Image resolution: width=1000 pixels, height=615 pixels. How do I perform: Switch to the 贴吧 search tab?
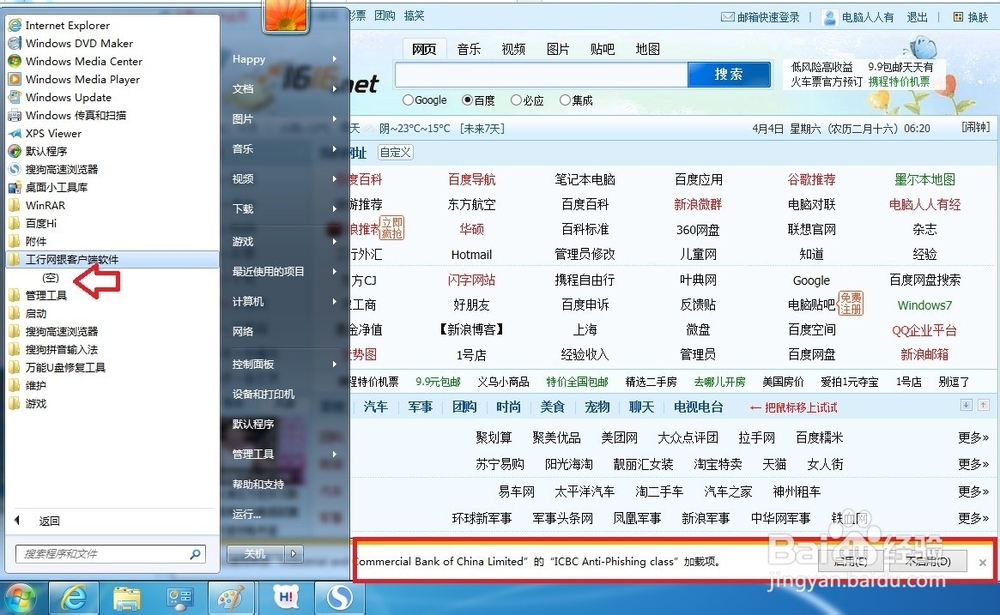[x=603, y=49]
